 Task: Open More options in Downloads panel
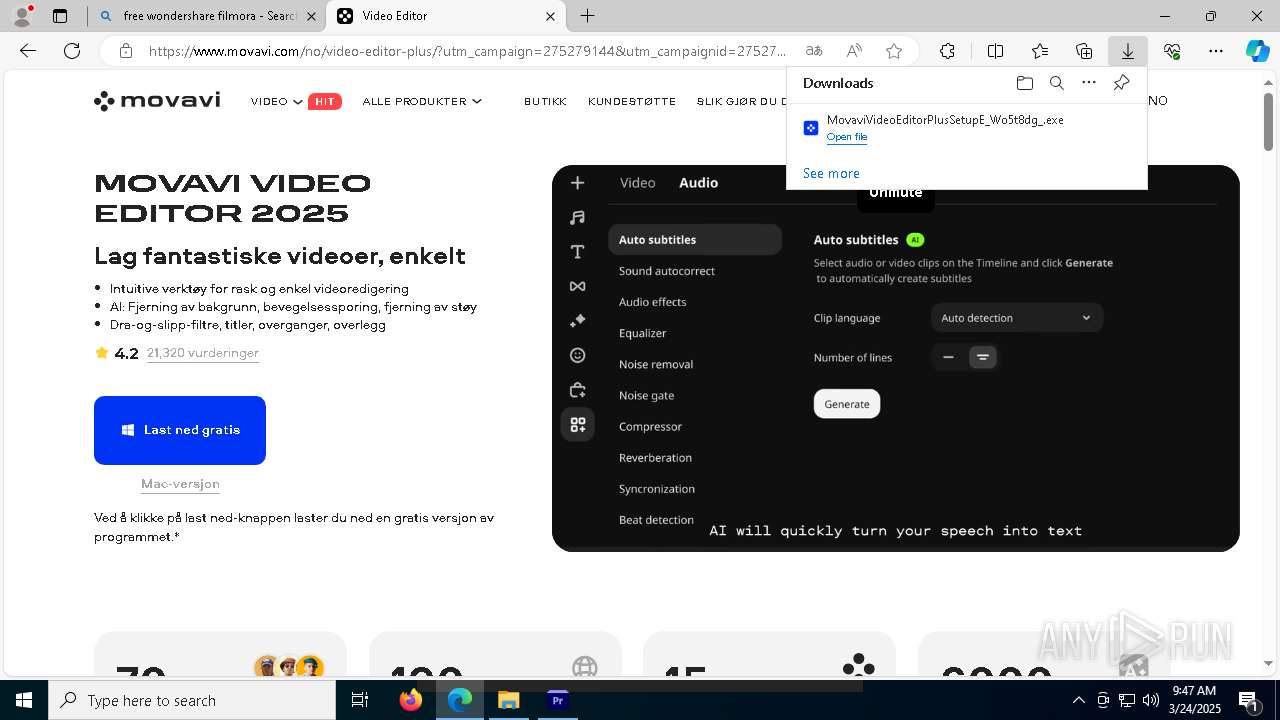point(1089,83)
